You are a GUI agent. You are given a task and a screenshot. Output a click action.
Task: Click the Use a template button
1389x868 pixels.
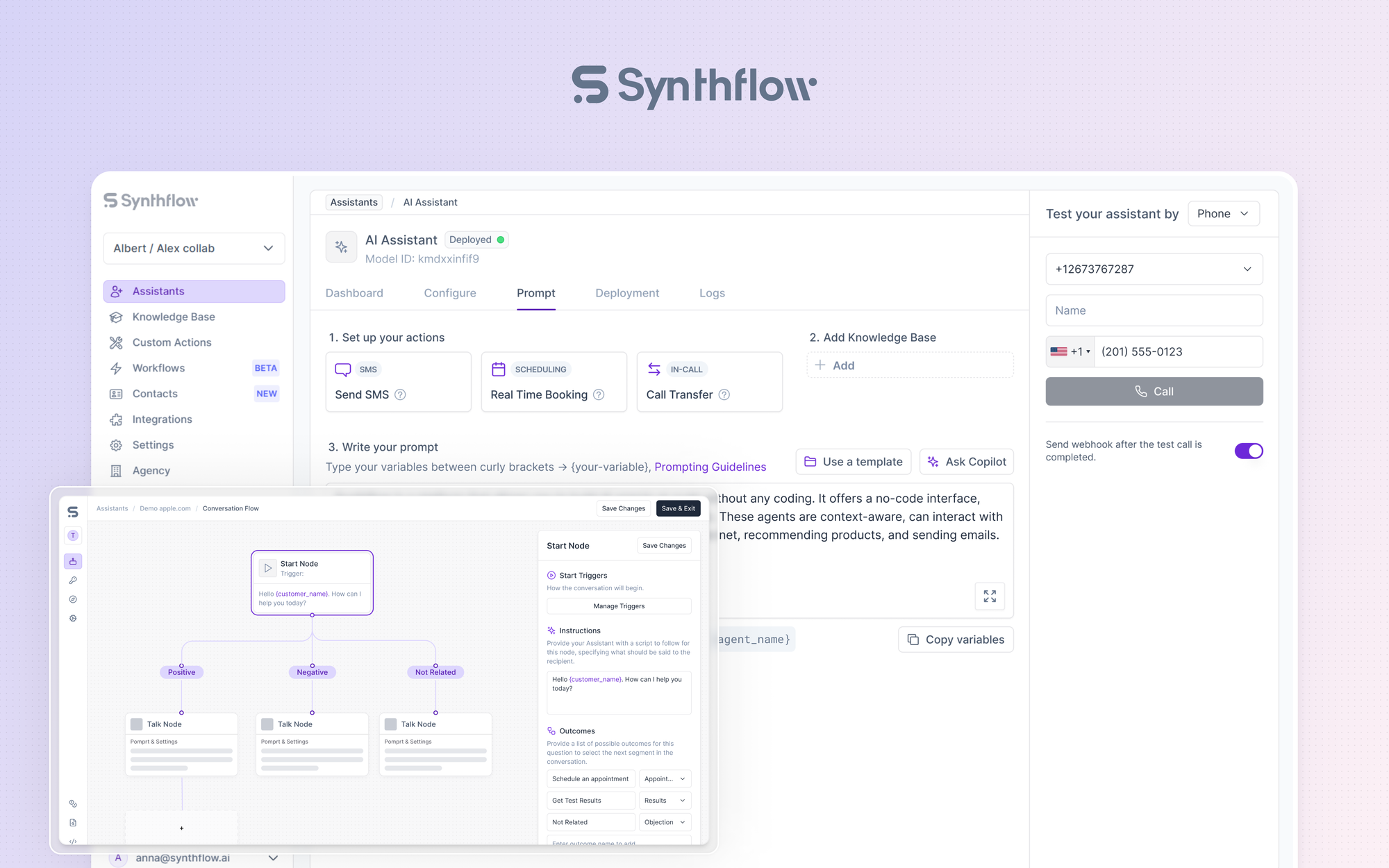[852, 461]
